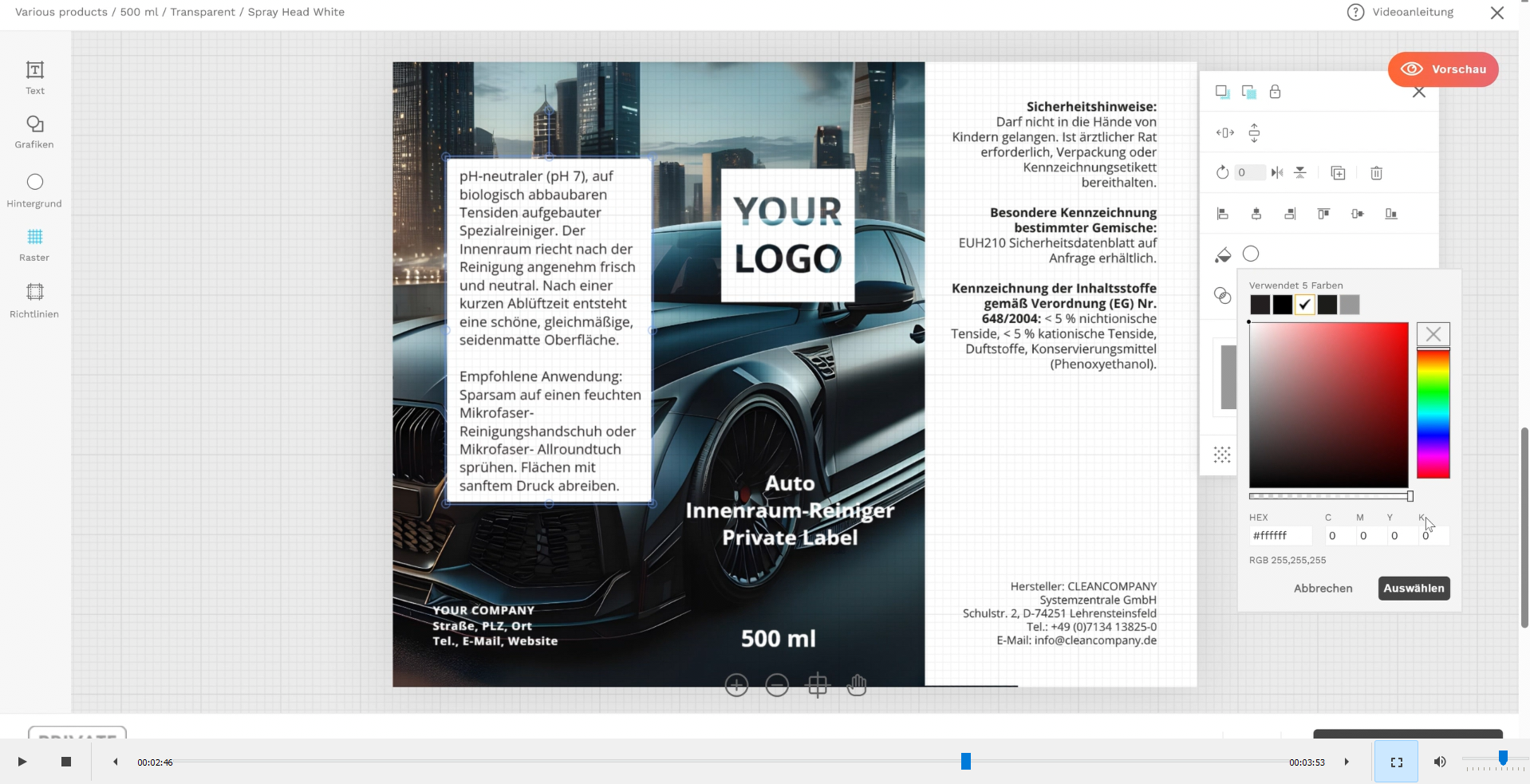Toggle the front layer order icon

[x=1222, y=92]
